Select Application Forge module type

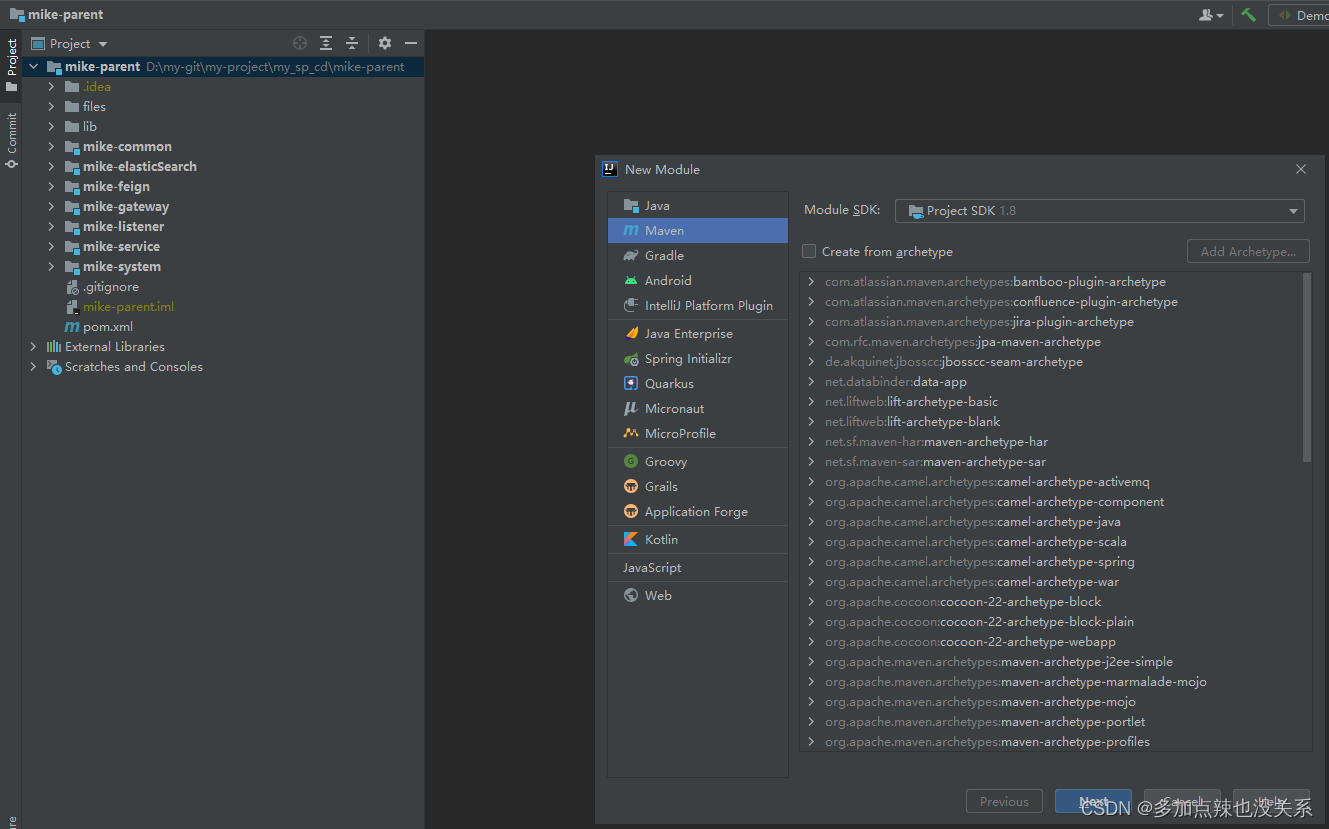(698, 511)
